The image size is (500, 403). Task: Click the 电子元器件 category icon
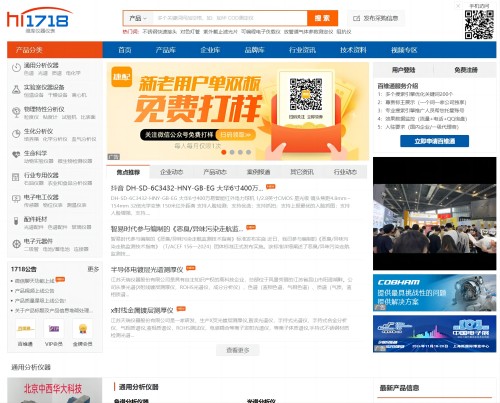16,244
